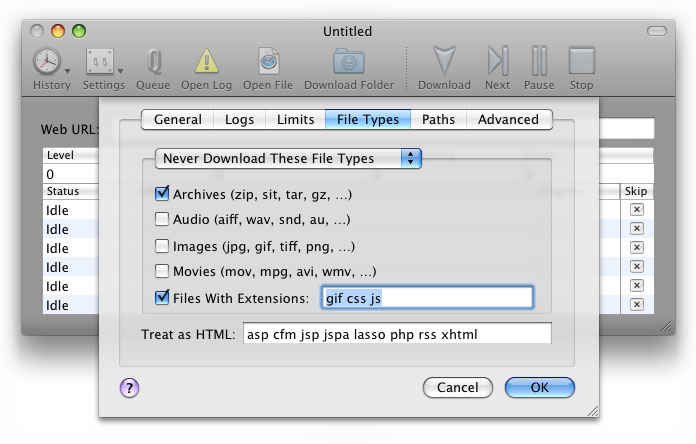Expand Never Download These File Types dropdown
The image size is (696, 444).
[288, 158]
